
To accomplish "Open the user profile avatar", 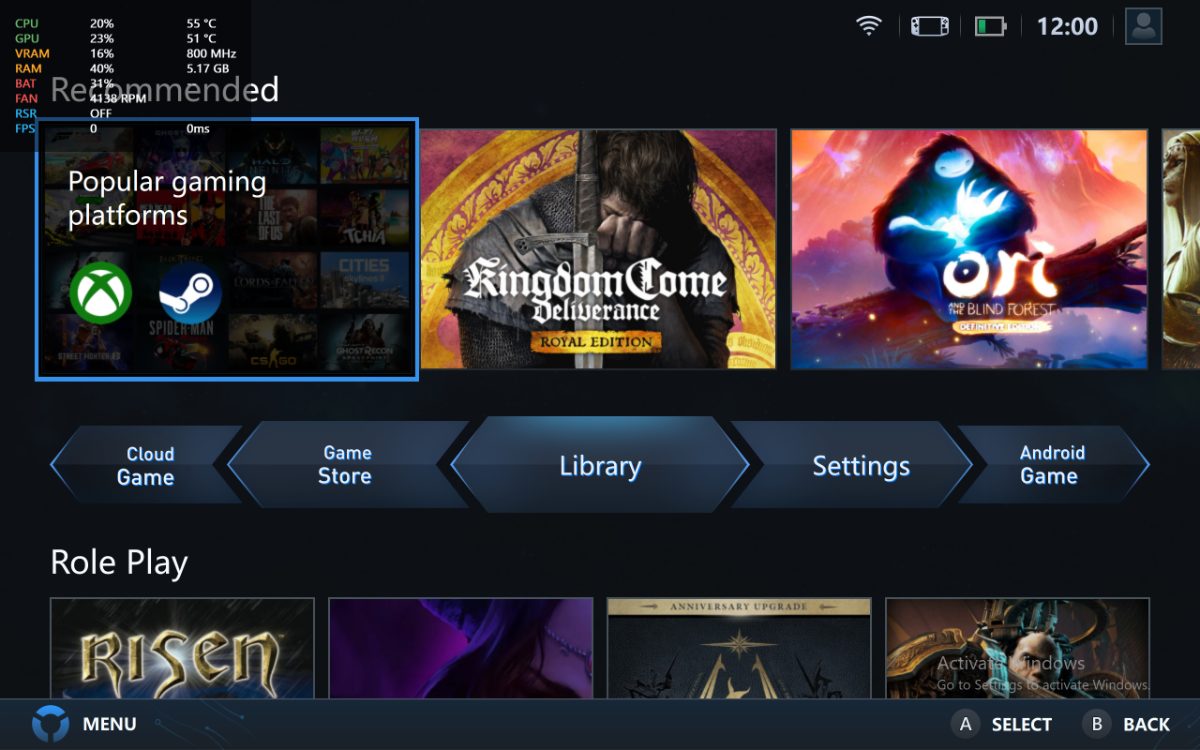I will coord(1143,26).
